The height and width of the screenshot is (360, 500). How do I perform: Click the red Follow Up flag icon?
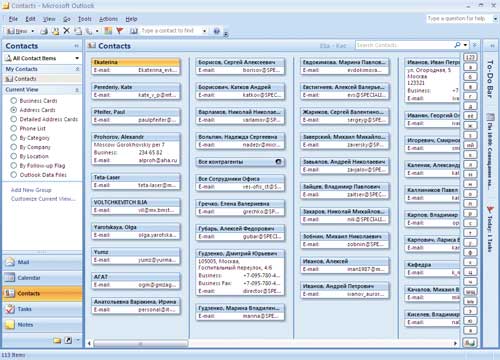[120, 31]
